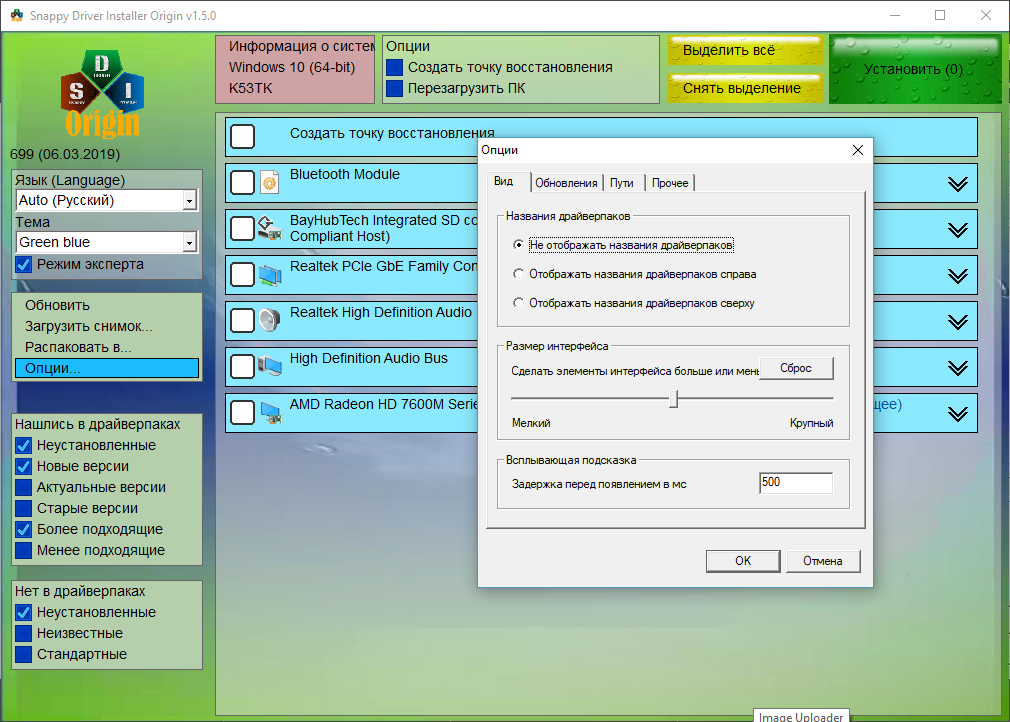Expand the High Definition Audio Bus chevron
This screenshot has width=1010, height=722.
point(958,368)
